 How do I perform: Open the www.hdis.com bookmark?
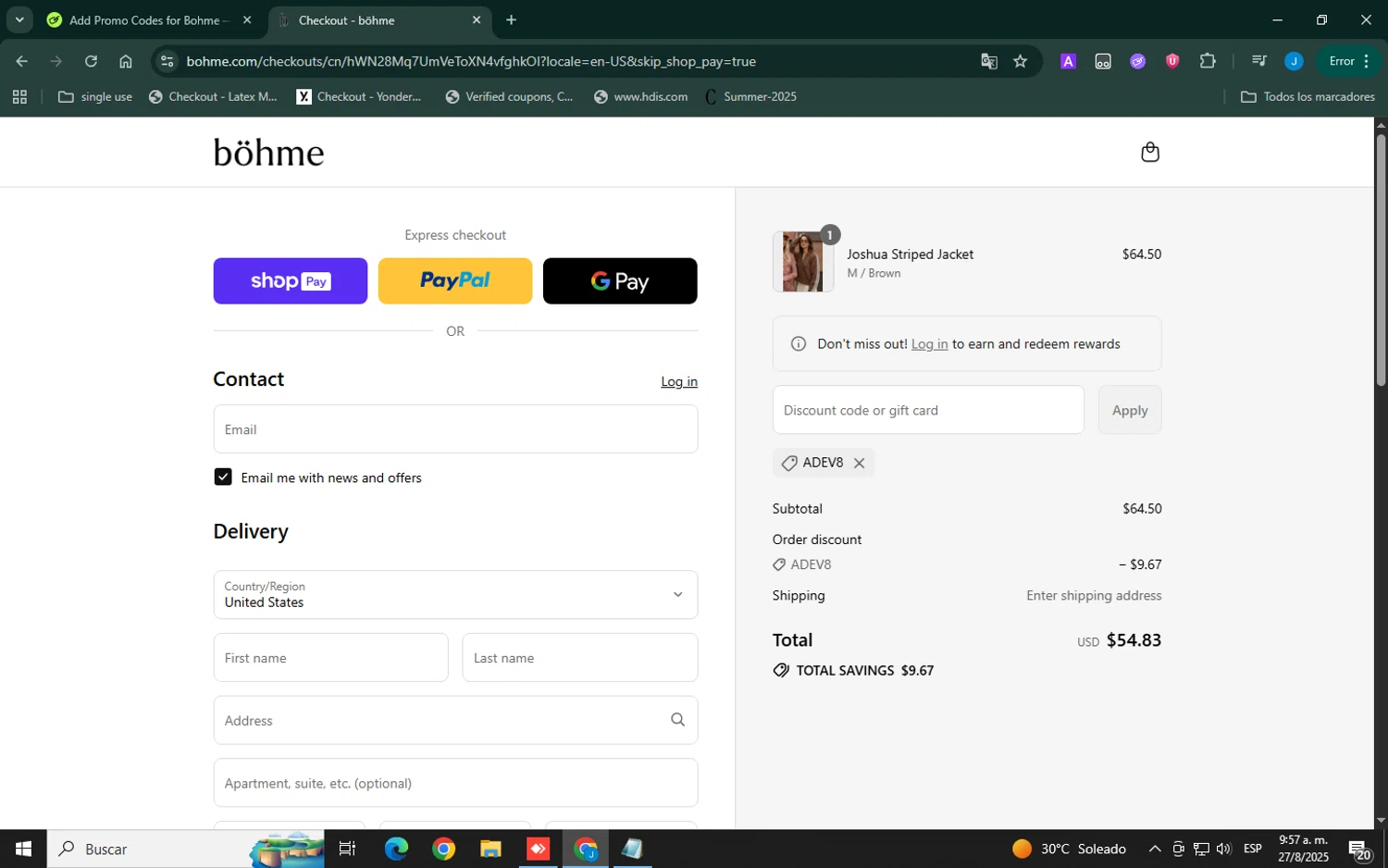coord(641,96)
